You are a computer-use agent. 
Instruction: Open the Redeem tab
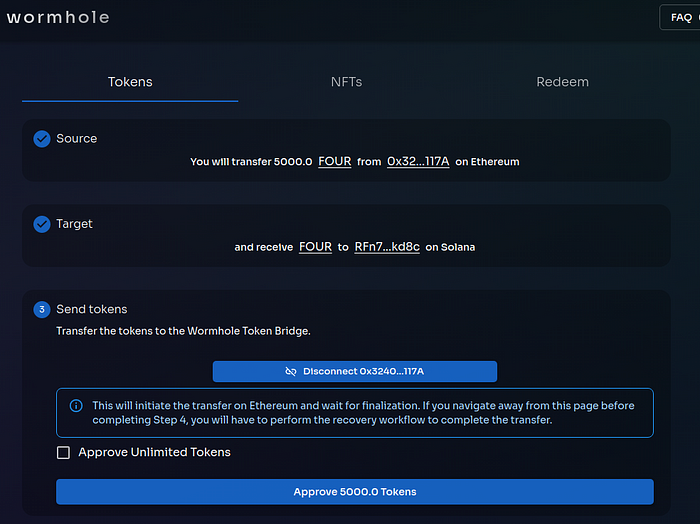pyautogui.click(x=562, y=82)
